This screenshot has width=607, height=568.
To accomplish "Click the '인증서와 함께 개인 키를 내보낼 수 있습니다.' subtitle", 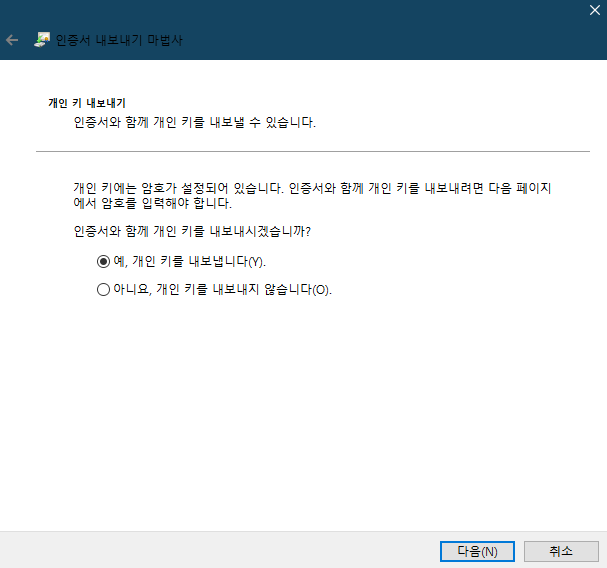I will 195,122.
